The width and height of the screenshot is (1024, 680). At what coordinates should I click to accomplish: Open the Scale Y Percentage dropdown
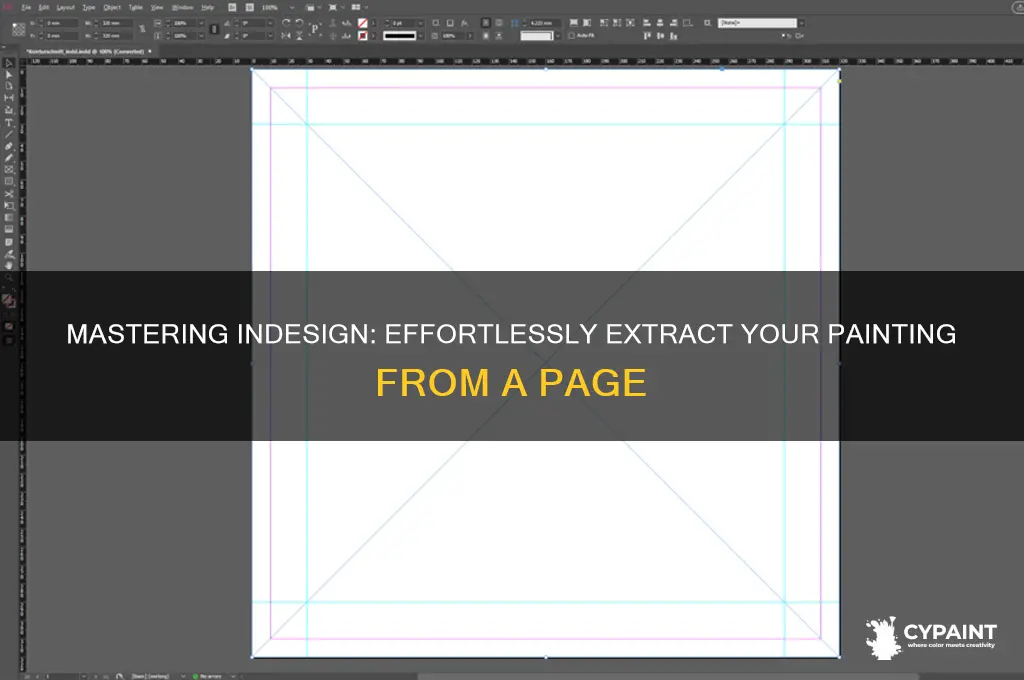pyautogui.click(x=201, y=36)
